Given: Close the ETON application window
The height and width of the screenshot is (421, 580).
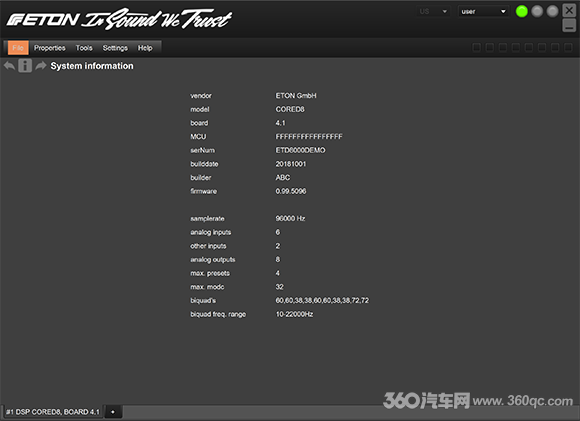Looking at the screenshot, I should click(569, 10).
